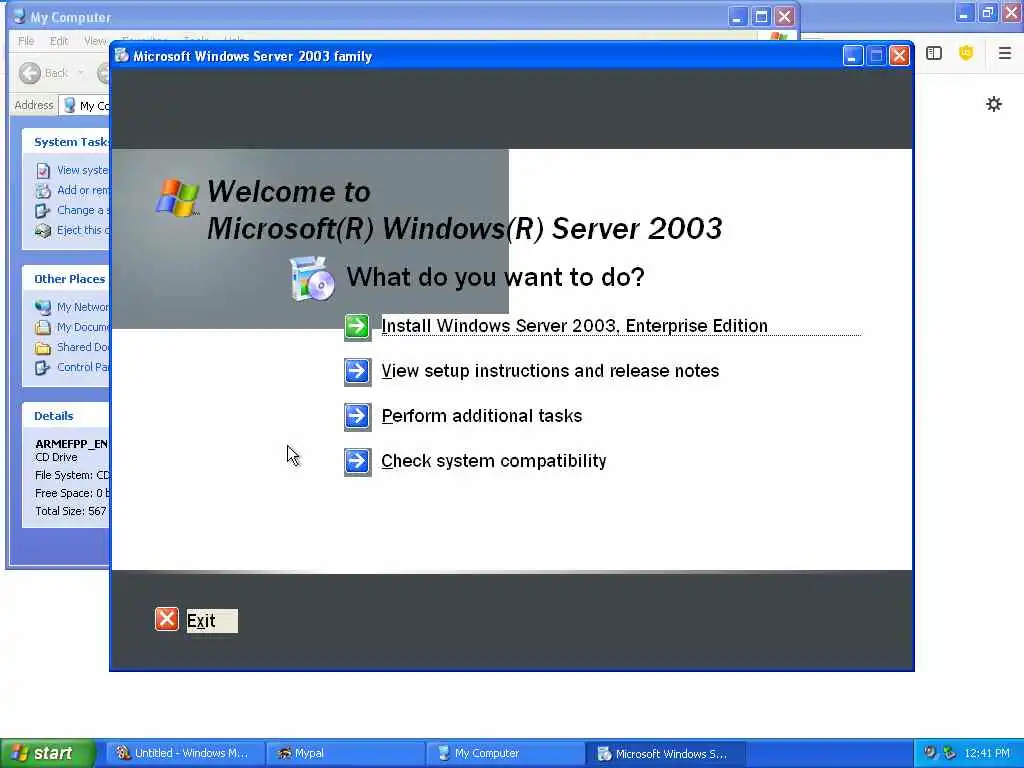Switch to Untitled - Windows M... taskbar item

[185, 753]
